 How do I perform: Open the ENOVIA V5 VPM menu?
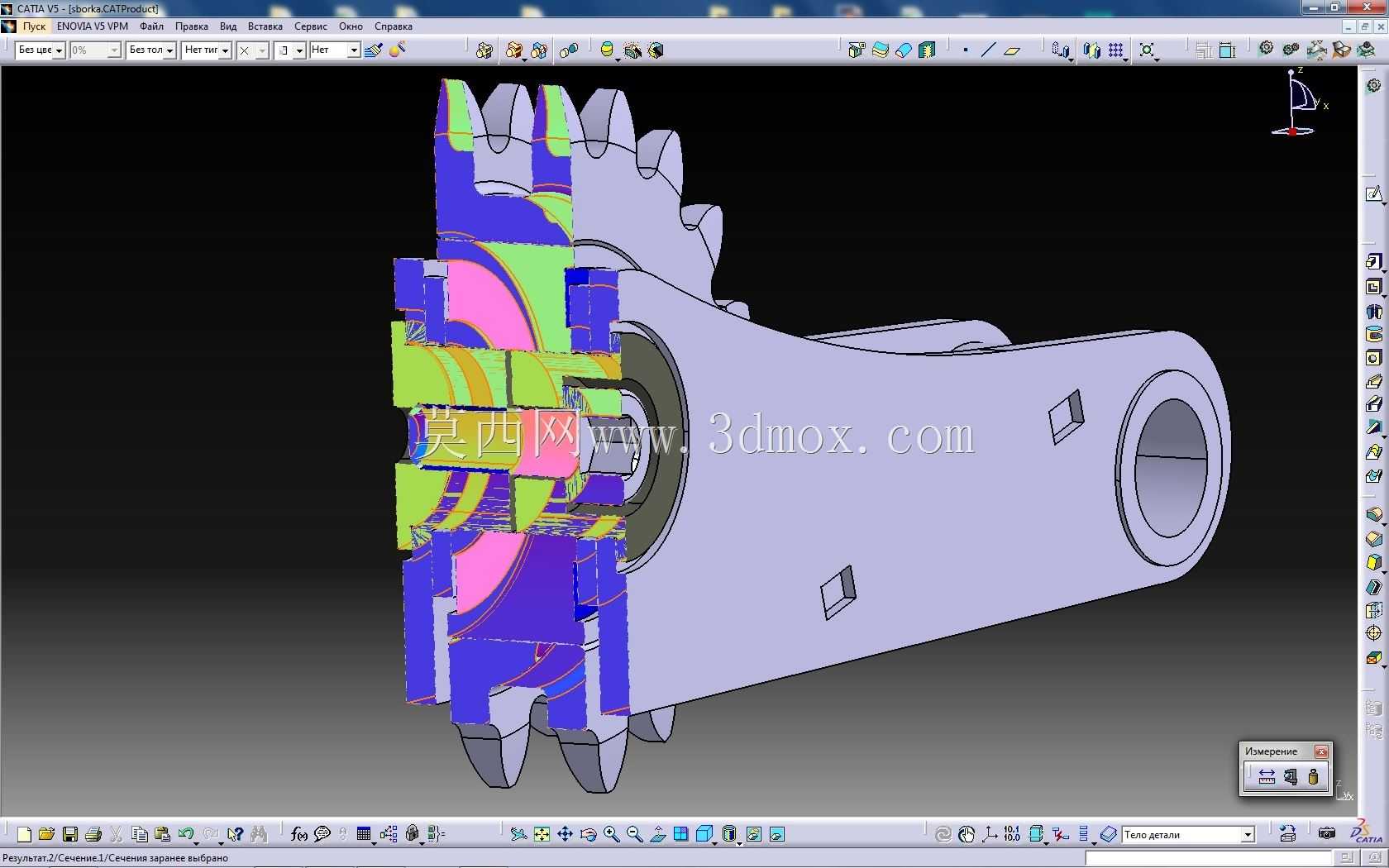point(93,26)
